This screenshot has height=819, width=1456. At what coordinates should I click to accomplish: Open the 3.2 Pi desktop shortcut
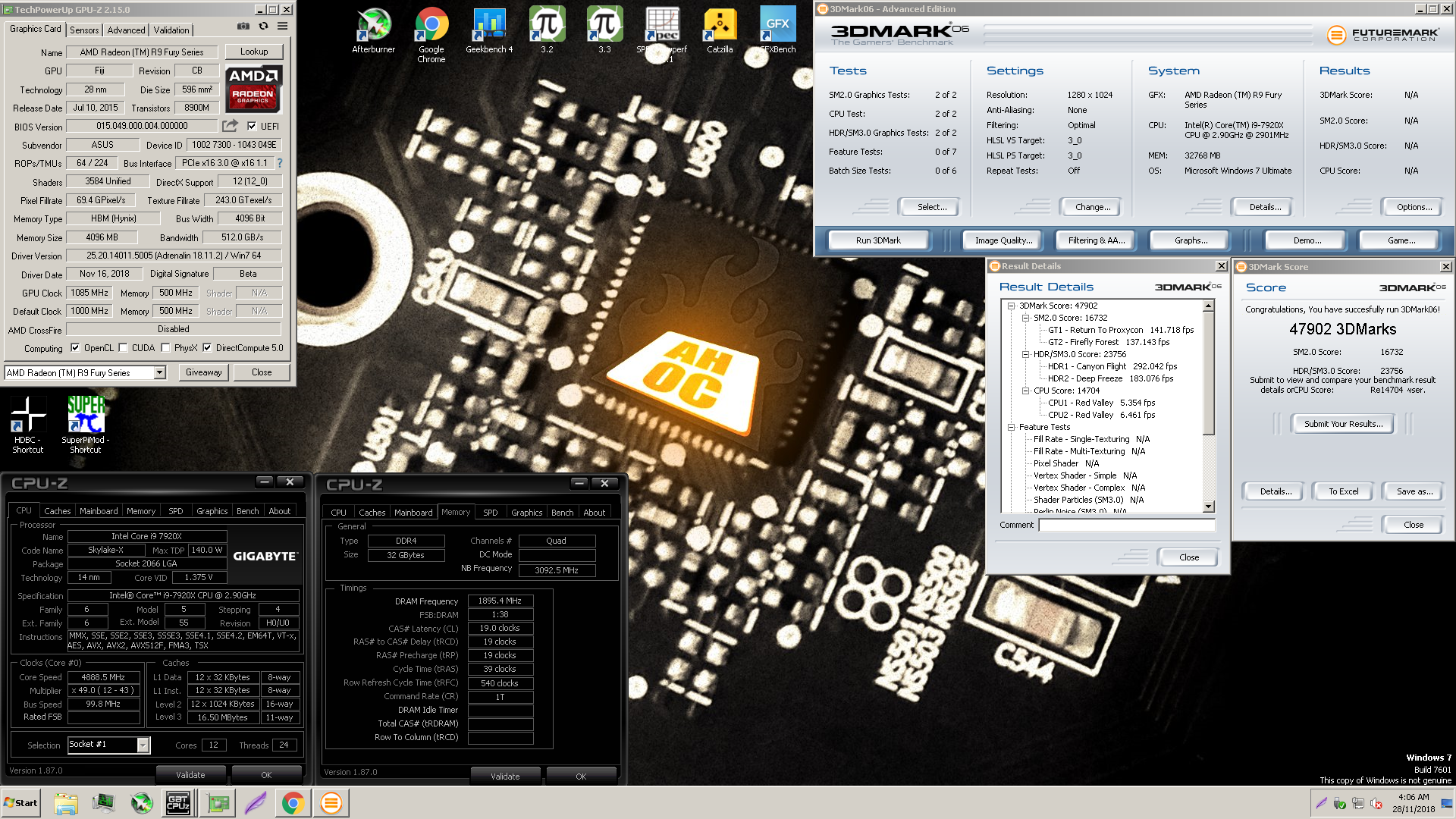point(547,31)
